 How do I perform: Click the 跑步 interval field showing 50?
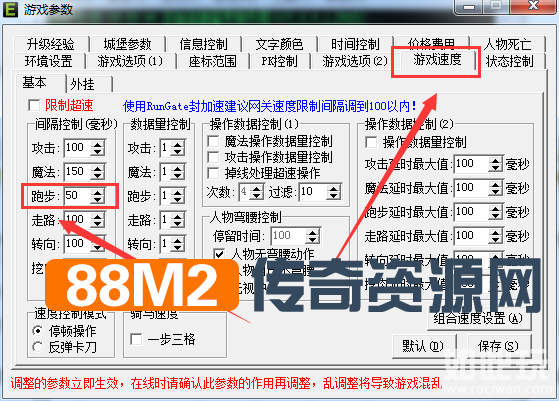(x=77, y=196)
